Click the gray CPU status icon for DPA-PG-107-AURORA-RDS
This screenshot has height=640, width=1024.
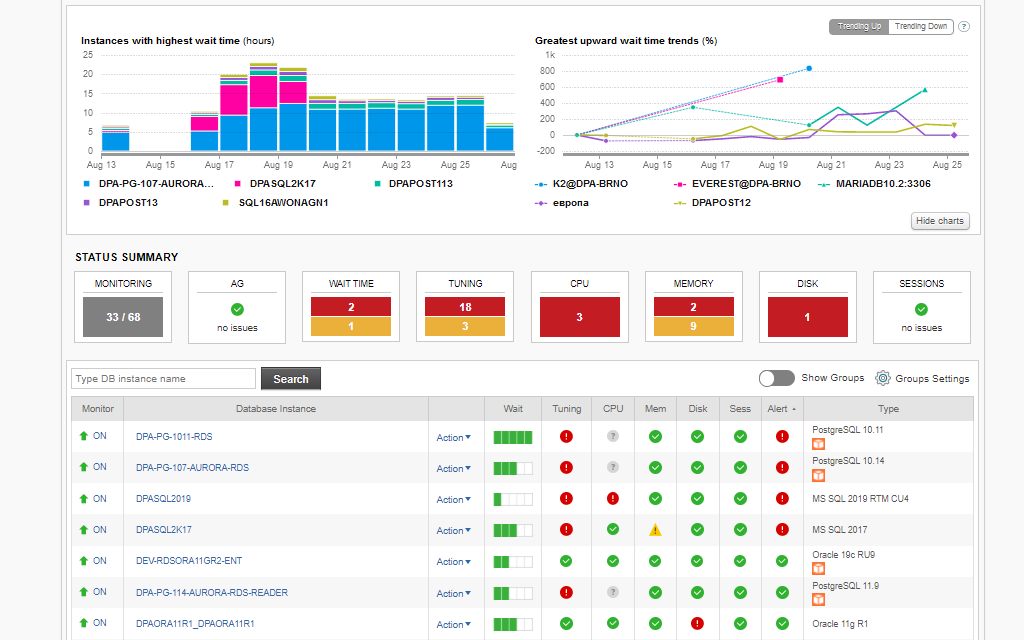613,467
